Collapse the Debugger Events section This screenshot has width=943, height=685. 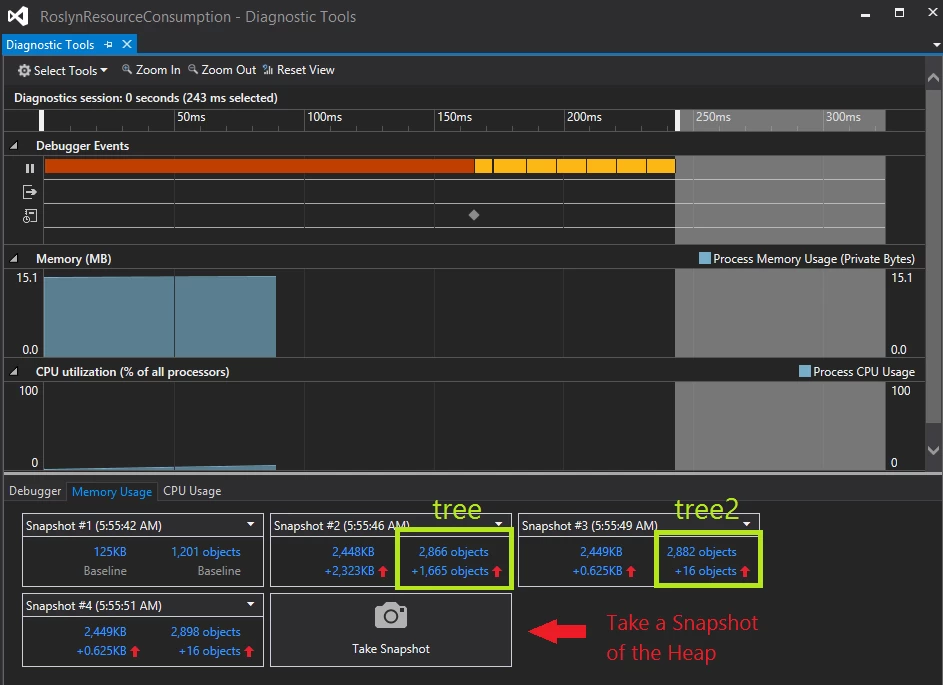pyautogui.click(x=13, y=146)
